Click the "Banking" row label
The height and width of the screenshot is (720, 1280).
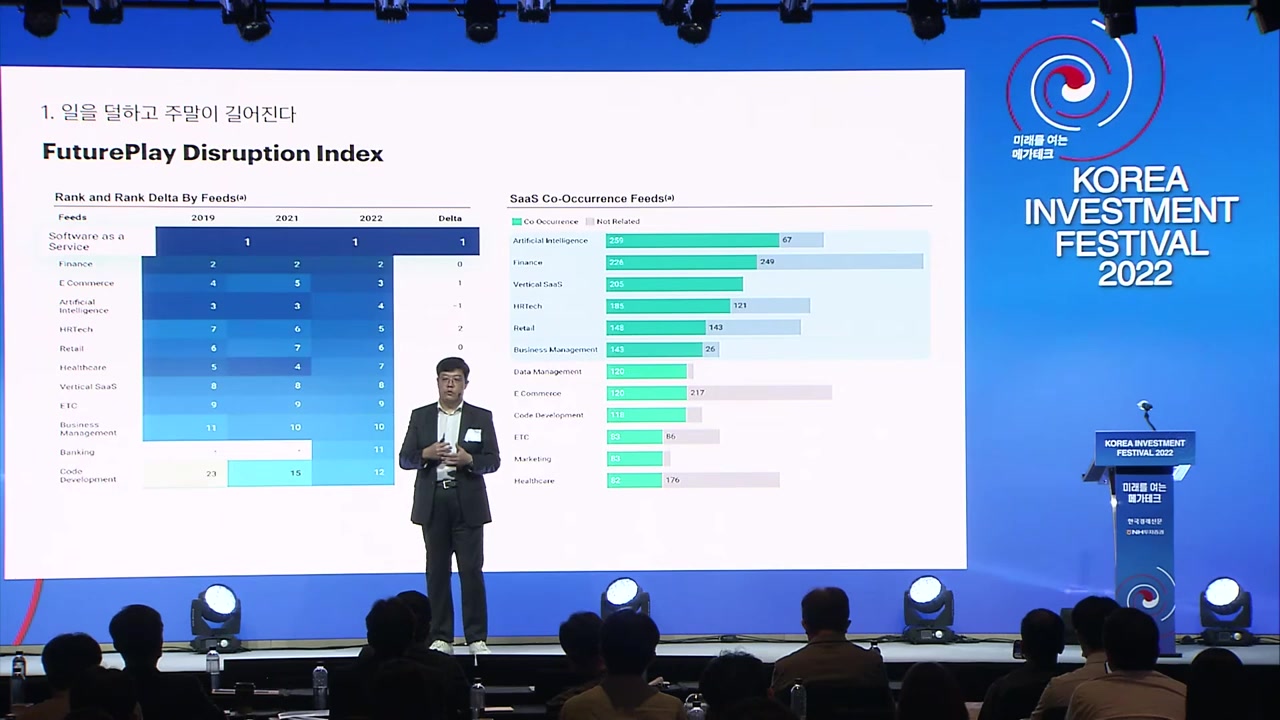pyautogui.click(x=76, y=452)
